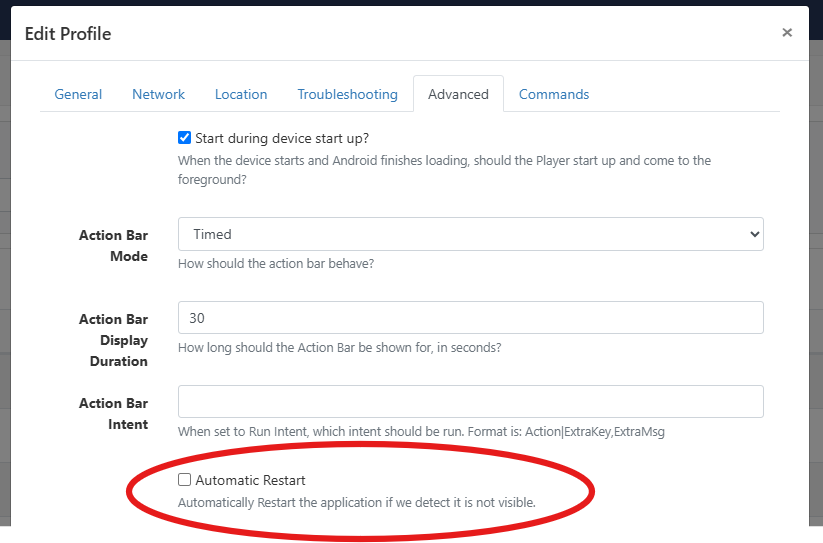This screenshot has height=543, width=823.
Task: Select the Troubleshooting tab
Action: pyautogui.click(x=347, y=94)
